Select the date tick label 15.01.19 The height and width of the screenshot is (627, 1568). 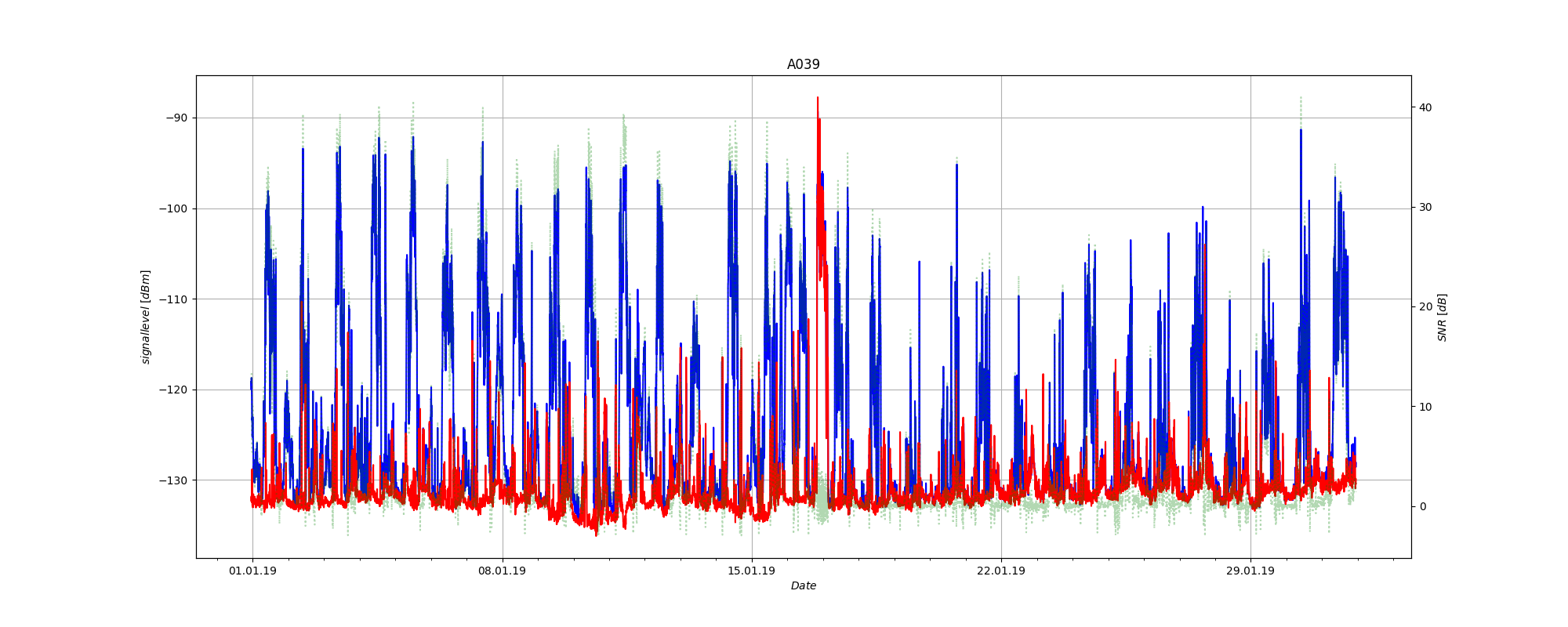[x=752, y=571]
